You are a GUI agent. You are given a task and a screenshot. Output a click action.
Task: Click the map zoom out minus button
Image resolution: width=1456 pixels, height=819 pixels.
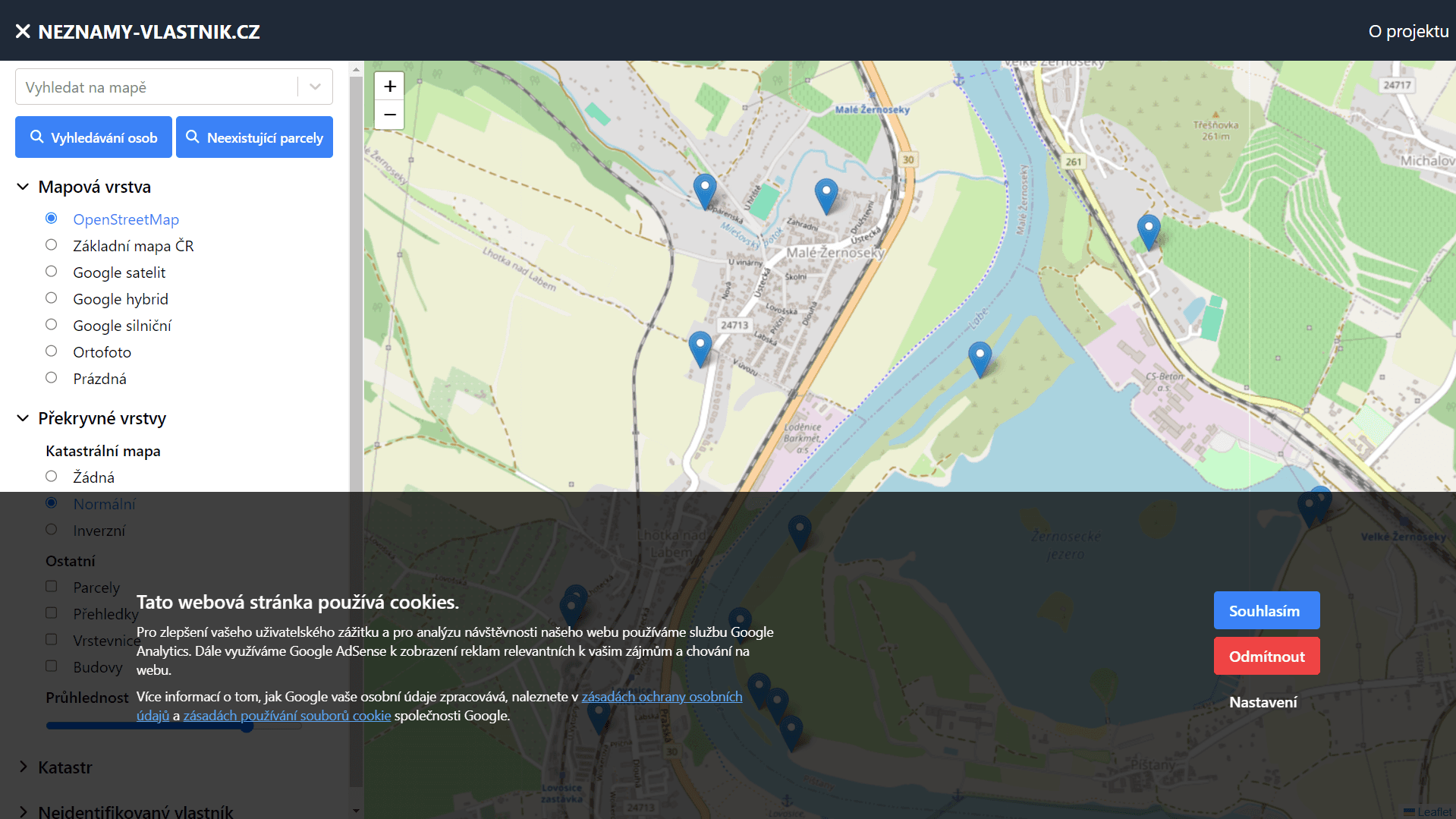click(x=389, y=115)
